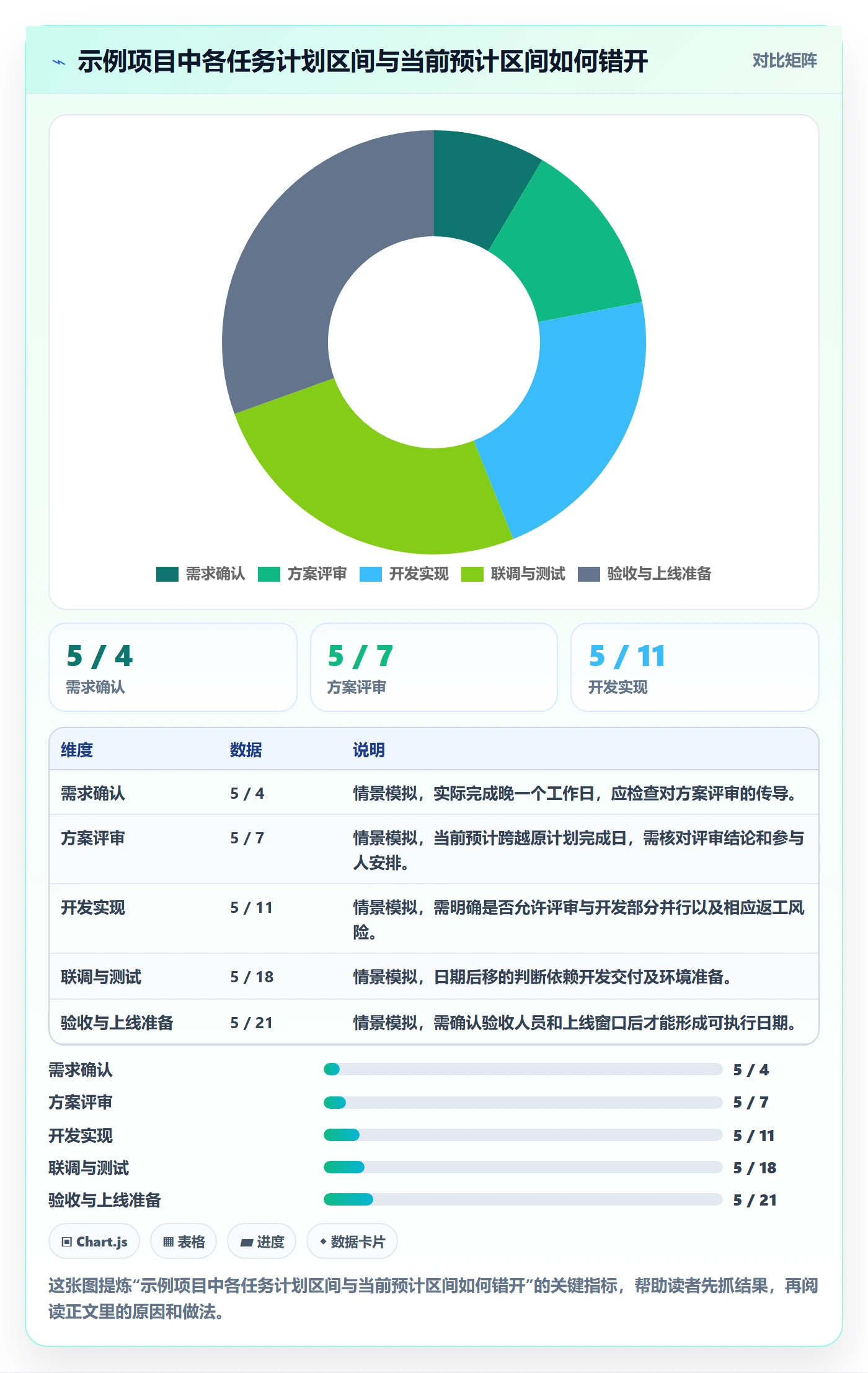Click the 表格 tag chip
The image size is (868, 1373).
coord(184,1242)
